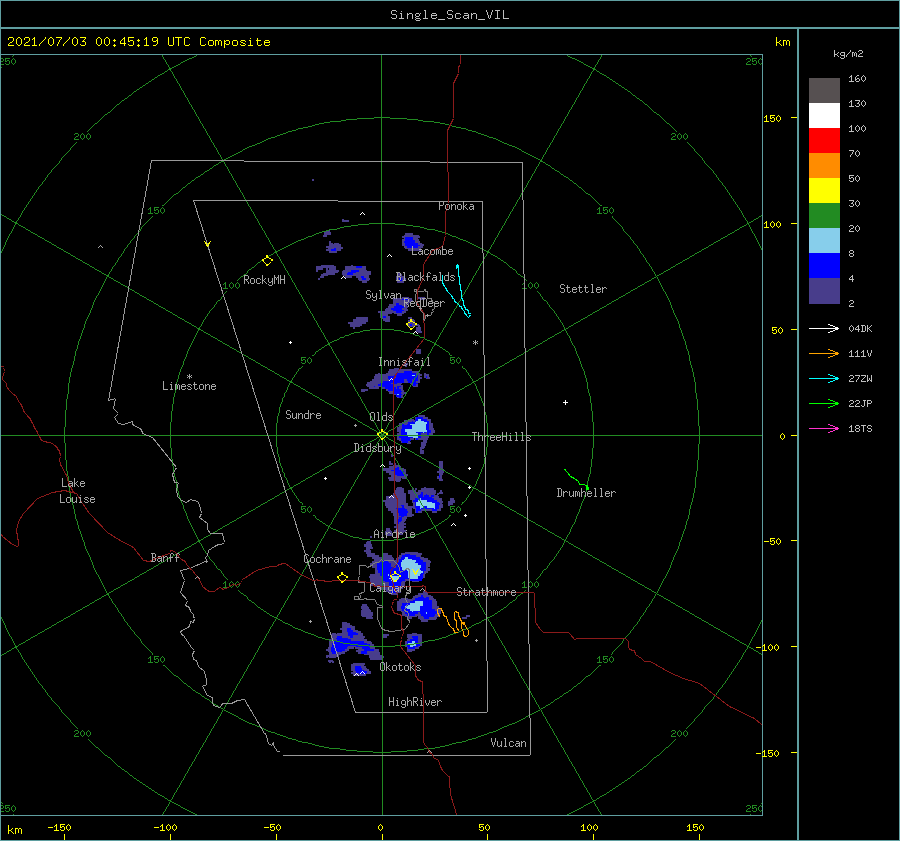The image size is (900, 841).
Task: Click the Lake Louise label
Action: (77, 491)
